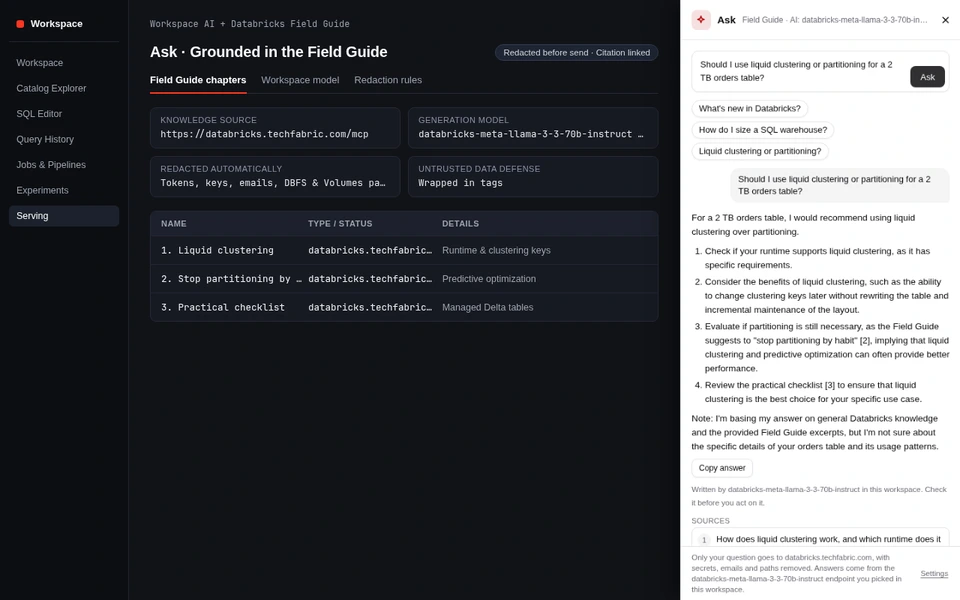The image size is (960, 600).
Task: Choose "What's new in Databricks?" suggestion
Action: (749, 108)
